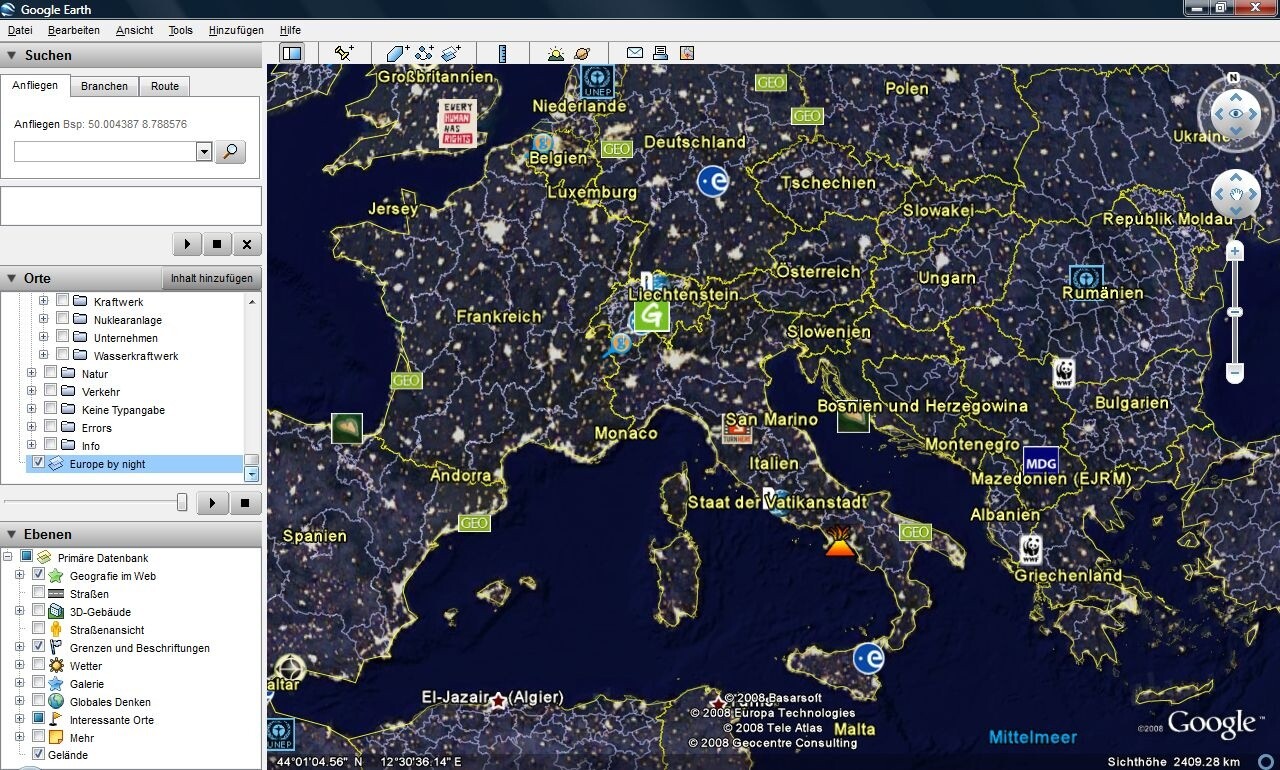1280x770 pixels.
Task: Enable the Straßen layer checkbox
Action: coord(39,593)
